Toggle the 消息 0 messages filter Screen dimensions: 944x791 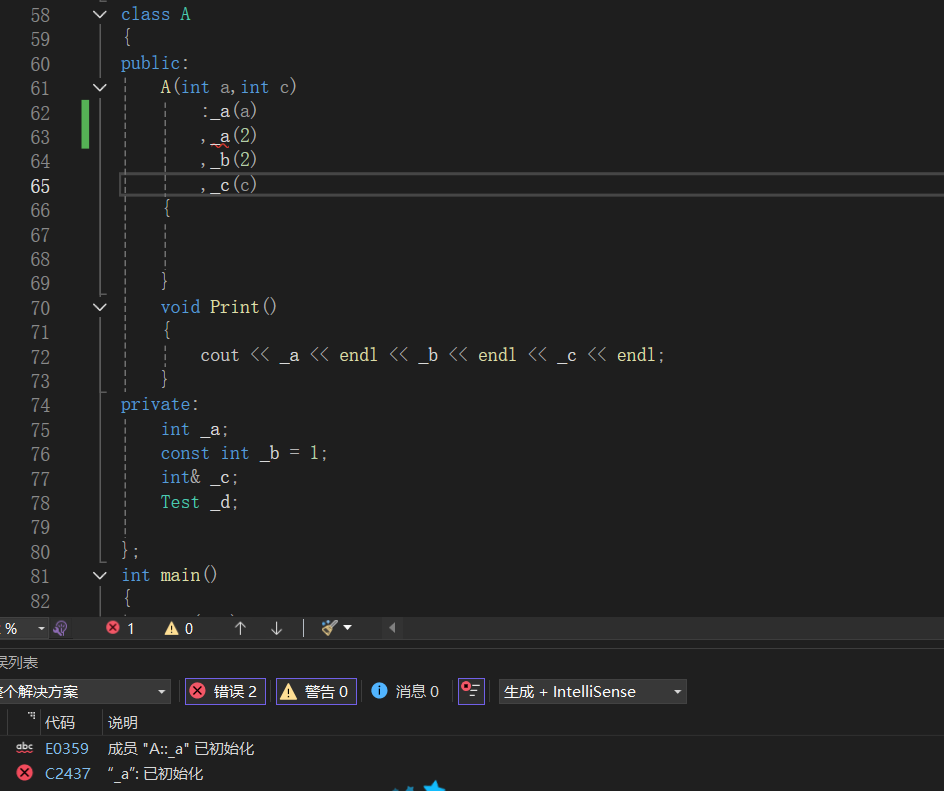coord(405,692)
